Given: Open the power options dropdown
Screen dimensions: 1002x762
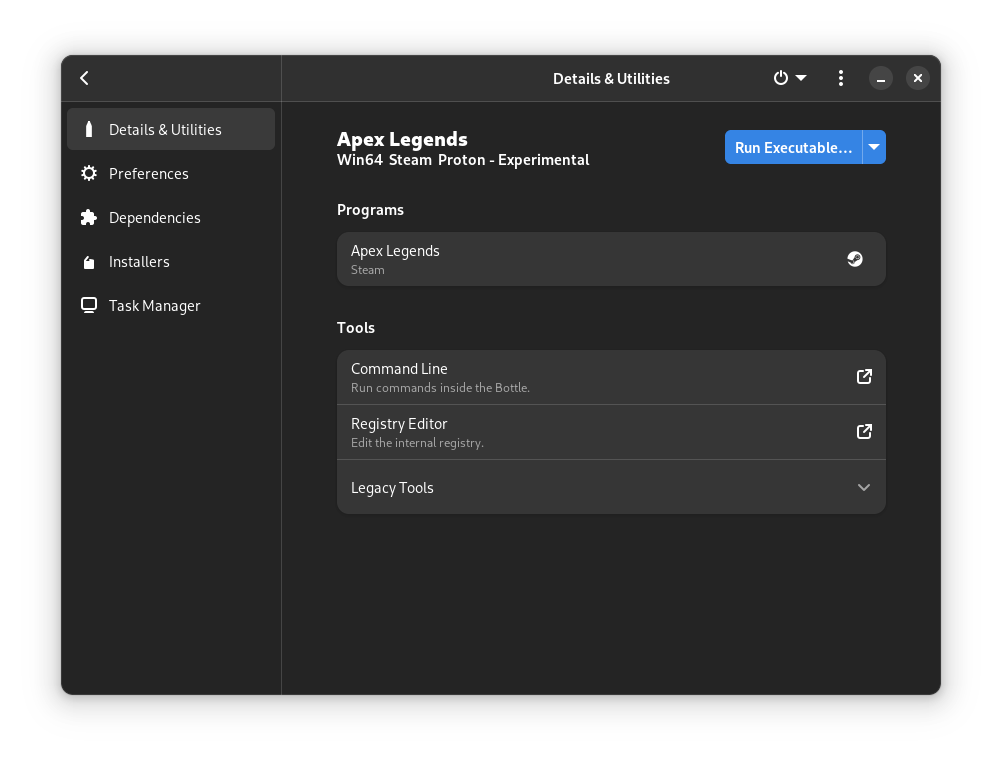Looking at the screenshot, I should point(789,78).
